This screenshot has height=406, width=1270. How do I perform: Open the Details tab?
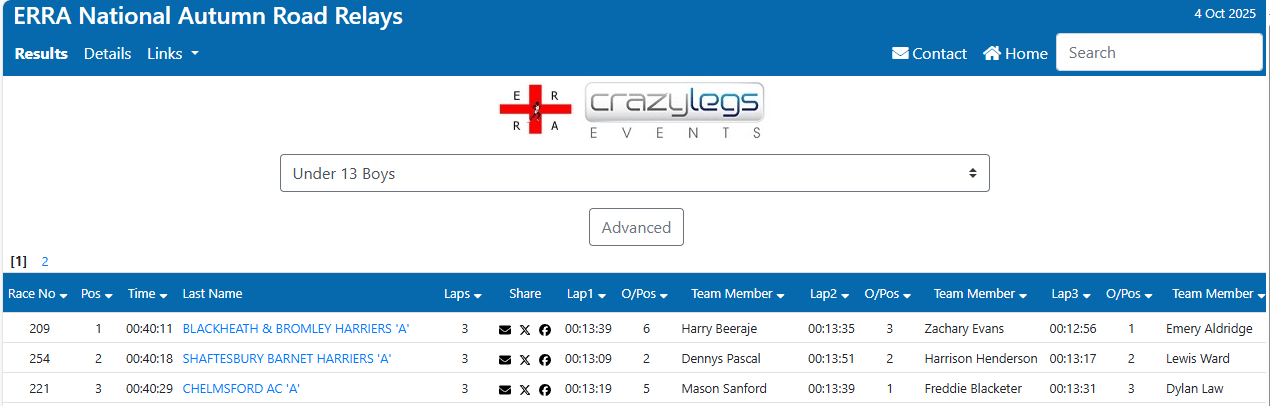coord(107,54)
